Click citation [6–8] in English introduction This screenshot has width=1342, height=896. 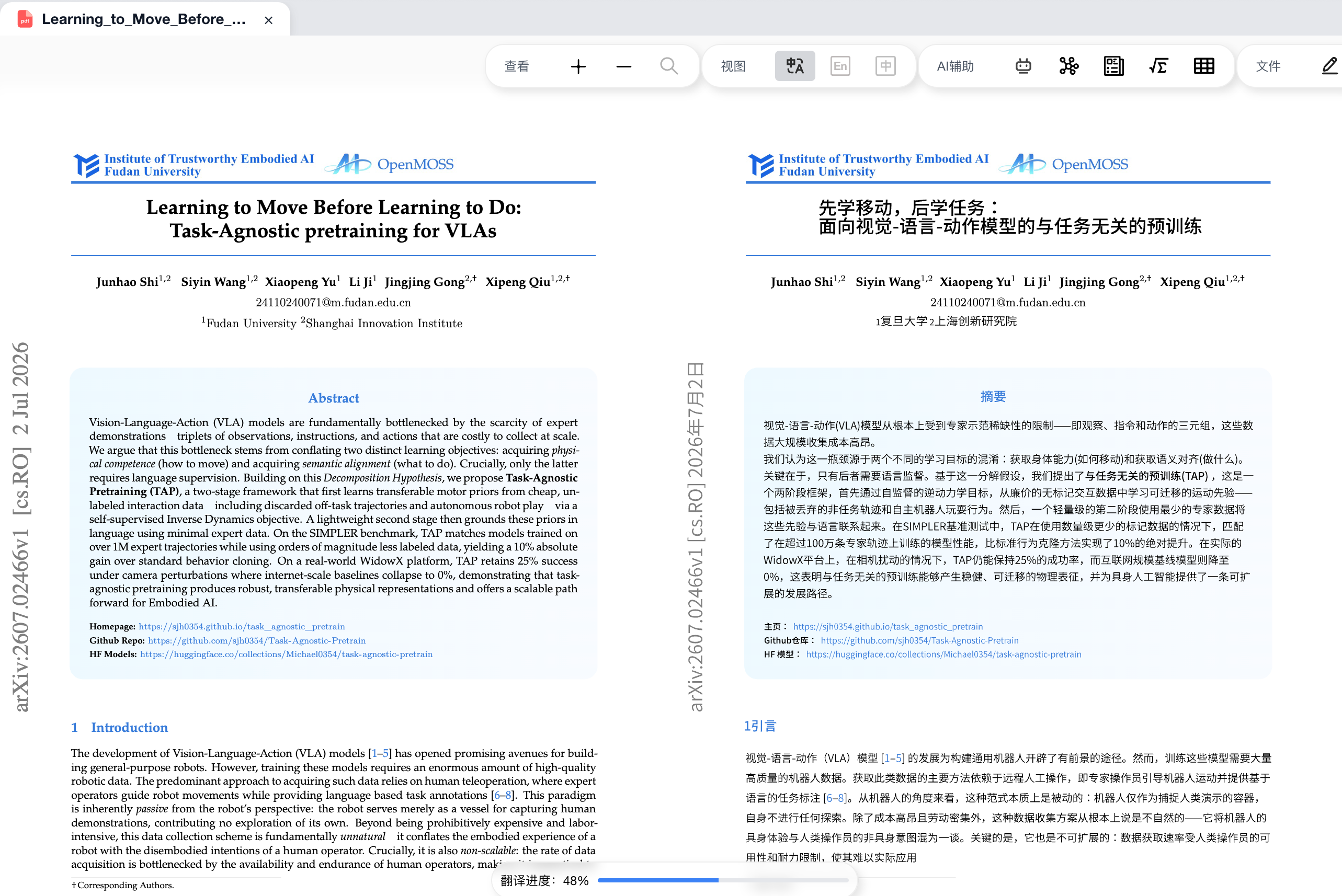(503, 795)
